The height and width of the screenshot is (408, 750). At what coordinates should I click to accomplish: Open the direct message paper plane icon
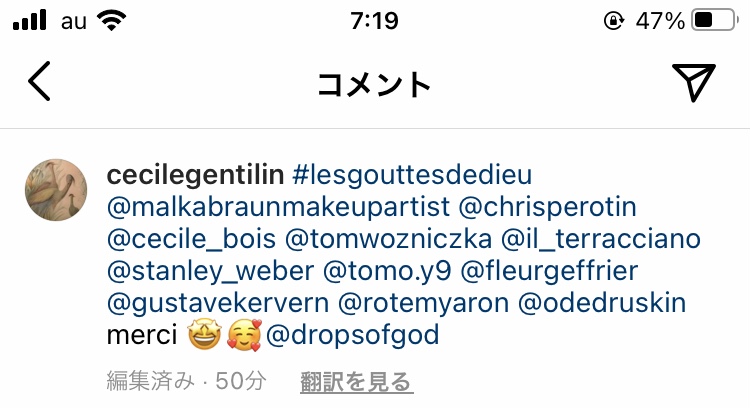[x=694, y=82]
